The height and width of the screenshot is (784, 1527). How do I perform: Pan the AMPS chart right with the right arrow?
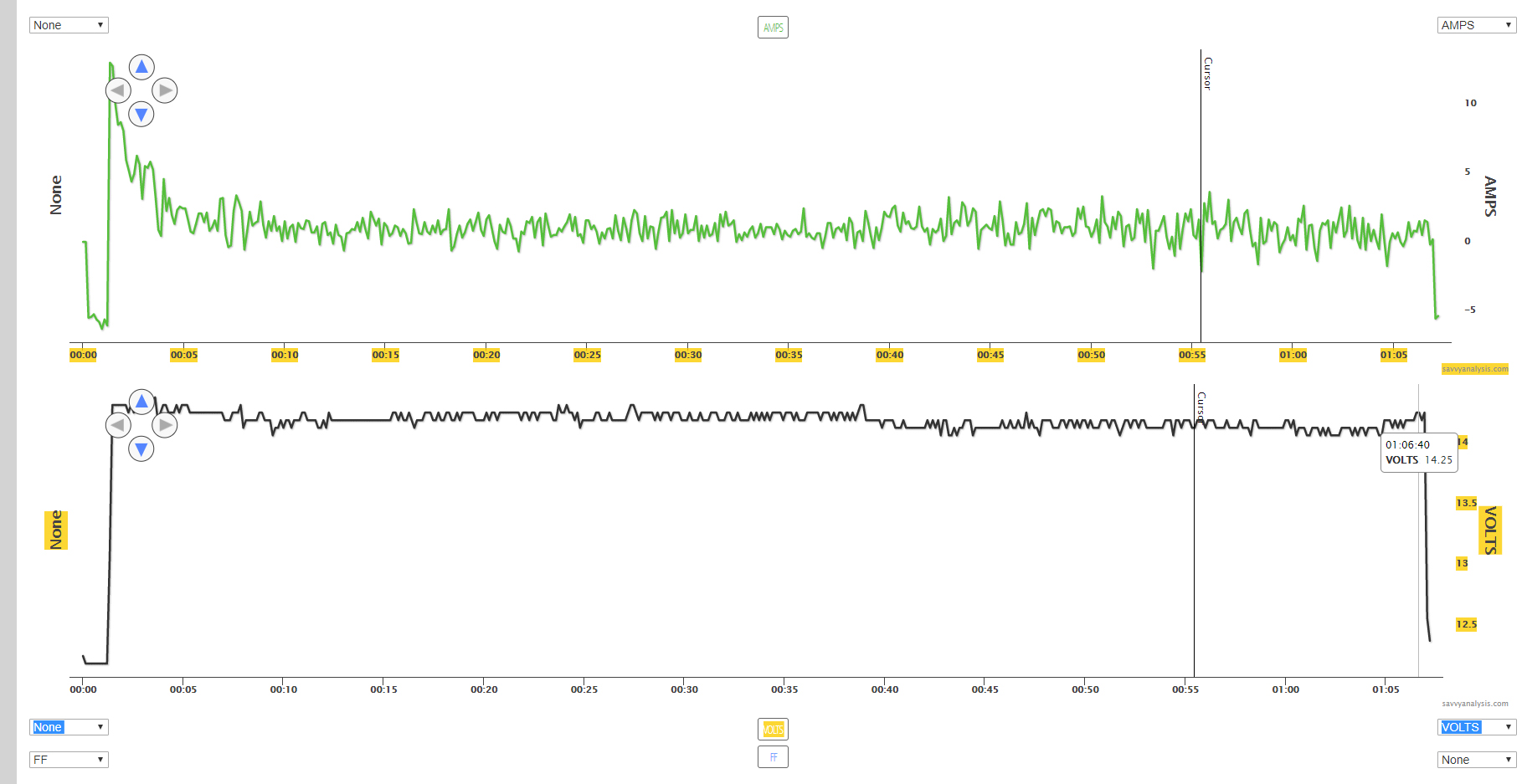(165, 90)
